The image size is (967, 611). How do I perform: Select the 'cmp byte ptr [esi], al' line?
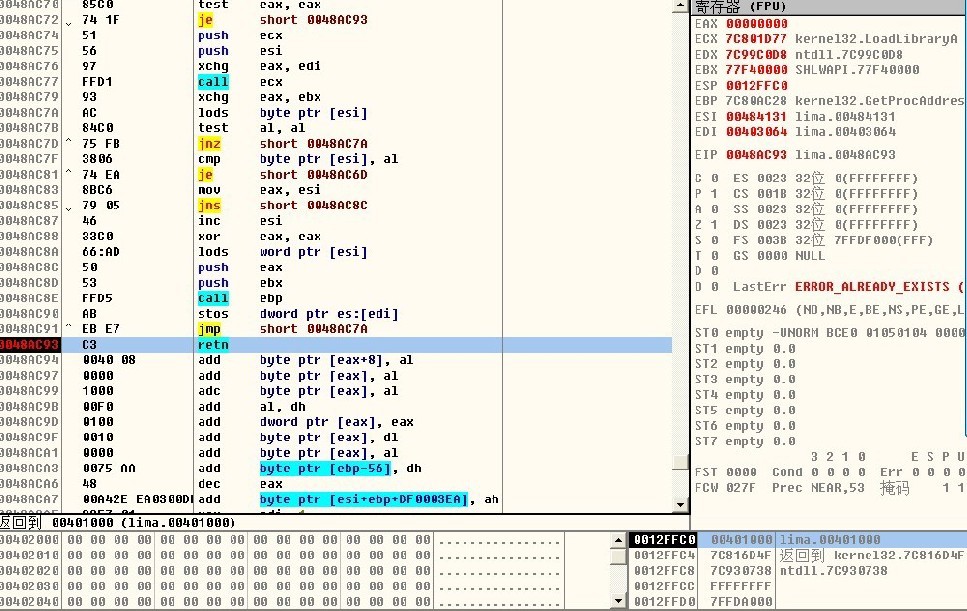298,159
